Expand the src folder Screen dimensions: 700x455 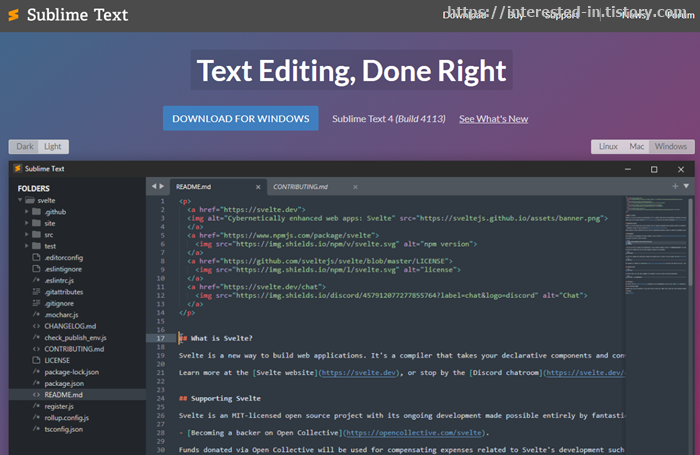pos(26,234)
